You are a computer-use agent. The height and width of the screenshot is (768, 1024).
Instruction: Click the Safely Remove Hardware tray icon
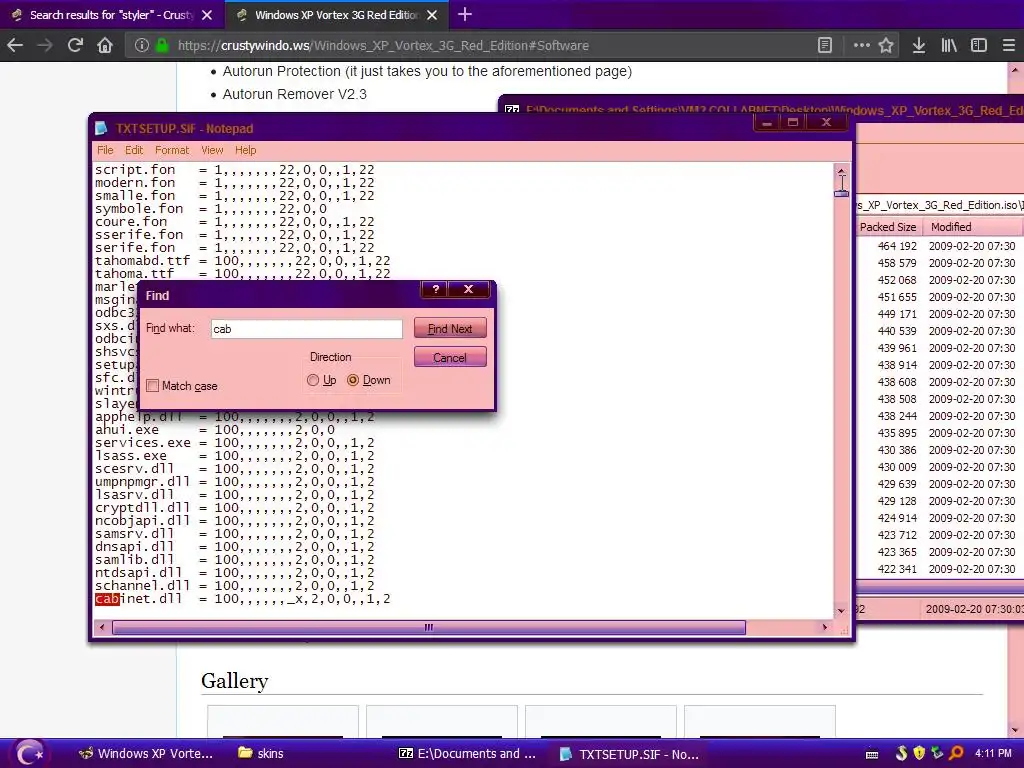click(x=937, y=754)
